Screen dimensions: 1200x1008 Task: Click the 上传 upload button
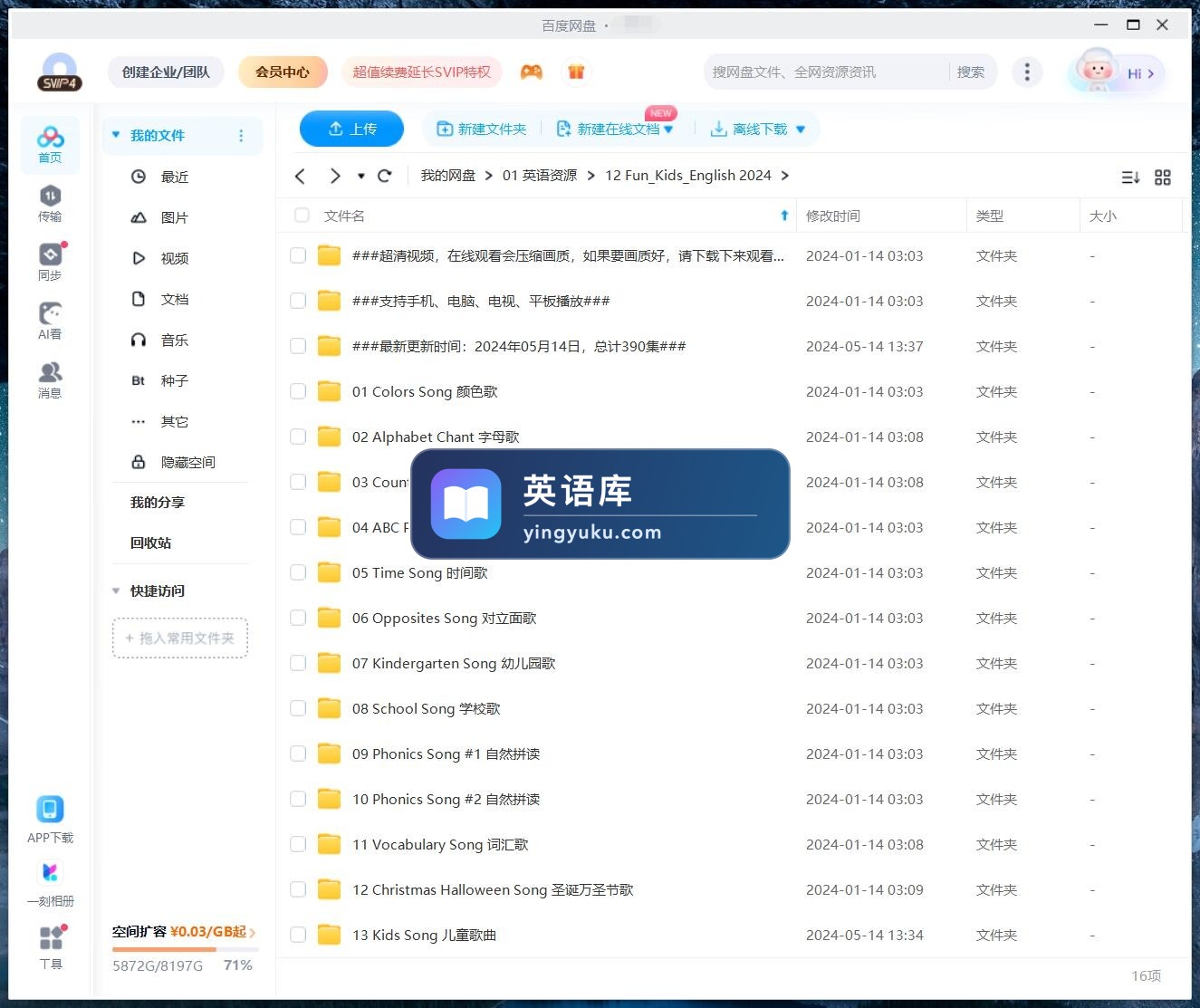[x=351, y=129]
